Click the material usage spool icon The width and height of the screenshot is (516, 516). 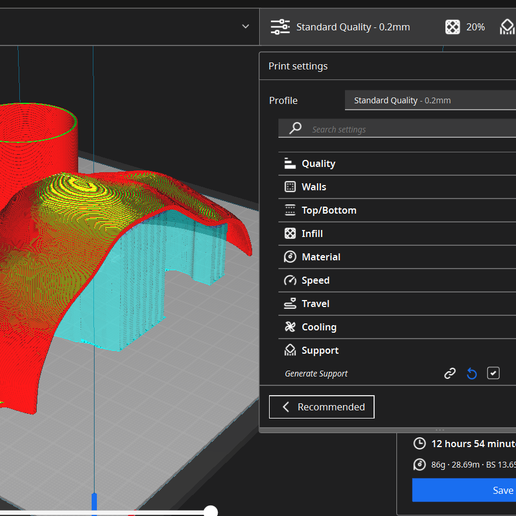click(x=419, y=464)
